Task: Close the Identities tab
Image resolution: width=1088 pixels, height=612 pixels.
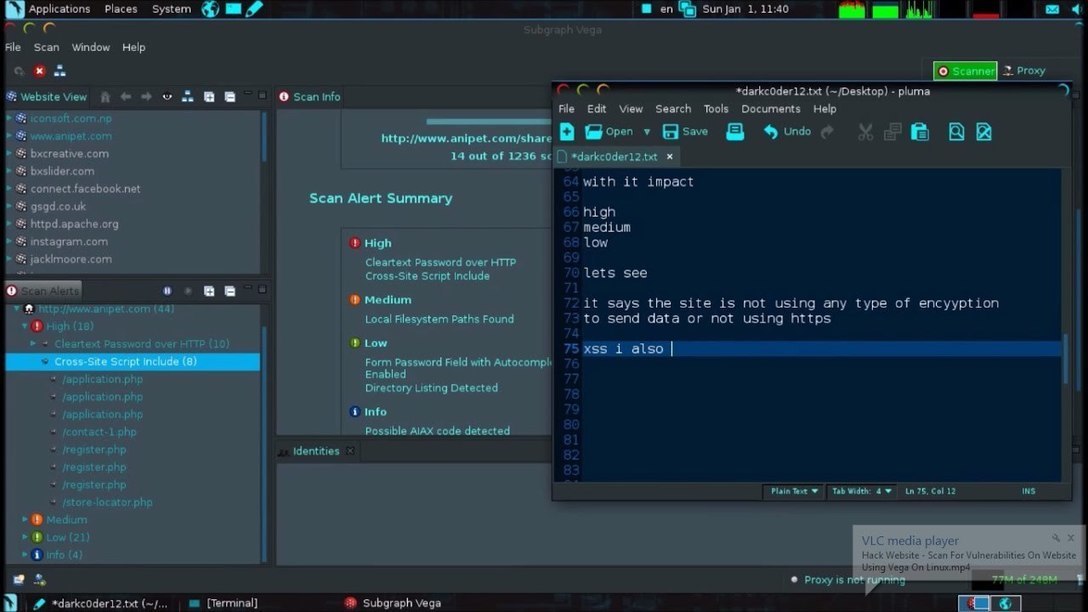Action: tap(350, 451)
